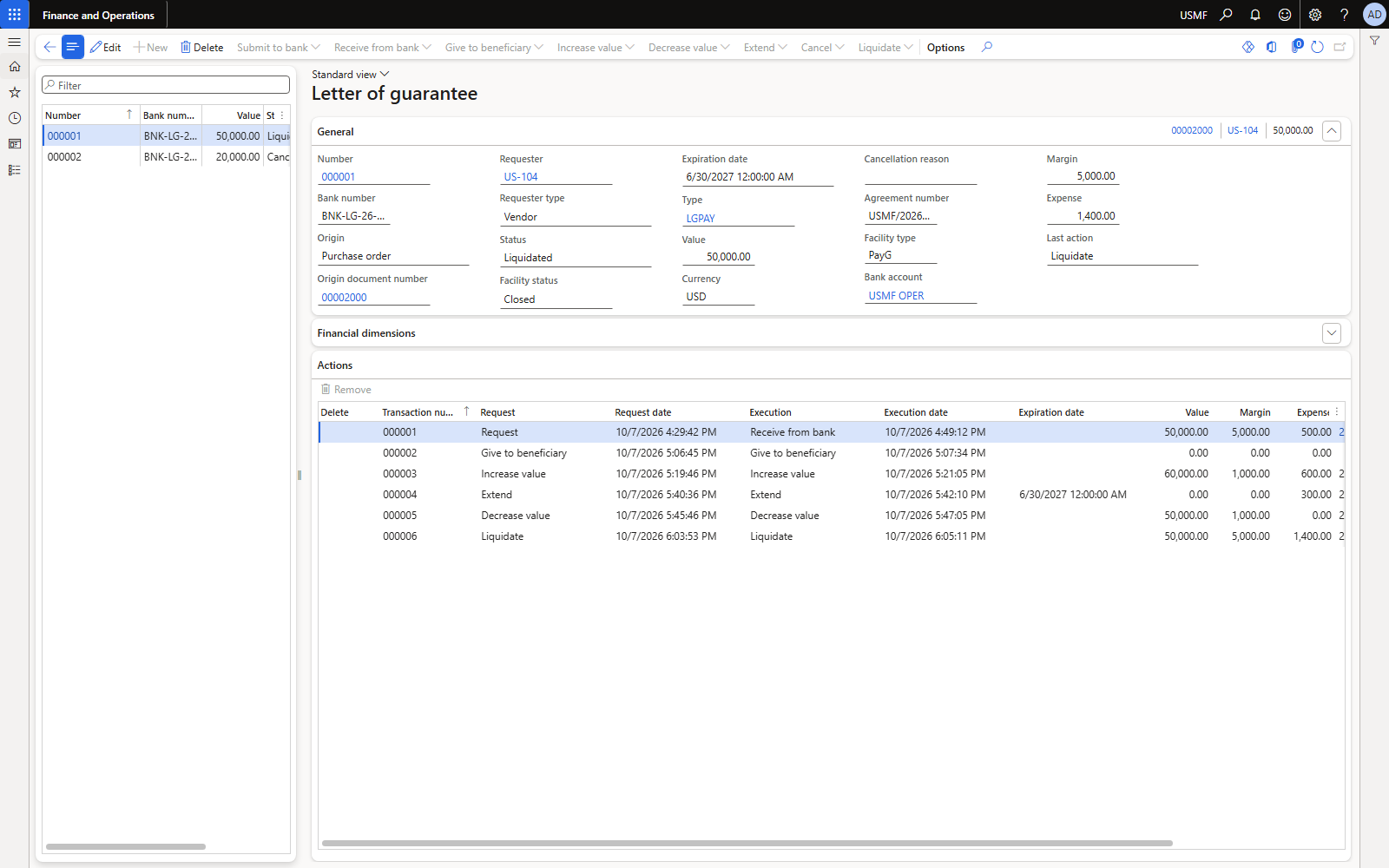Open the Give to beneficiary menu
Screen dimensions: 1389x868
tap(494, 47)
